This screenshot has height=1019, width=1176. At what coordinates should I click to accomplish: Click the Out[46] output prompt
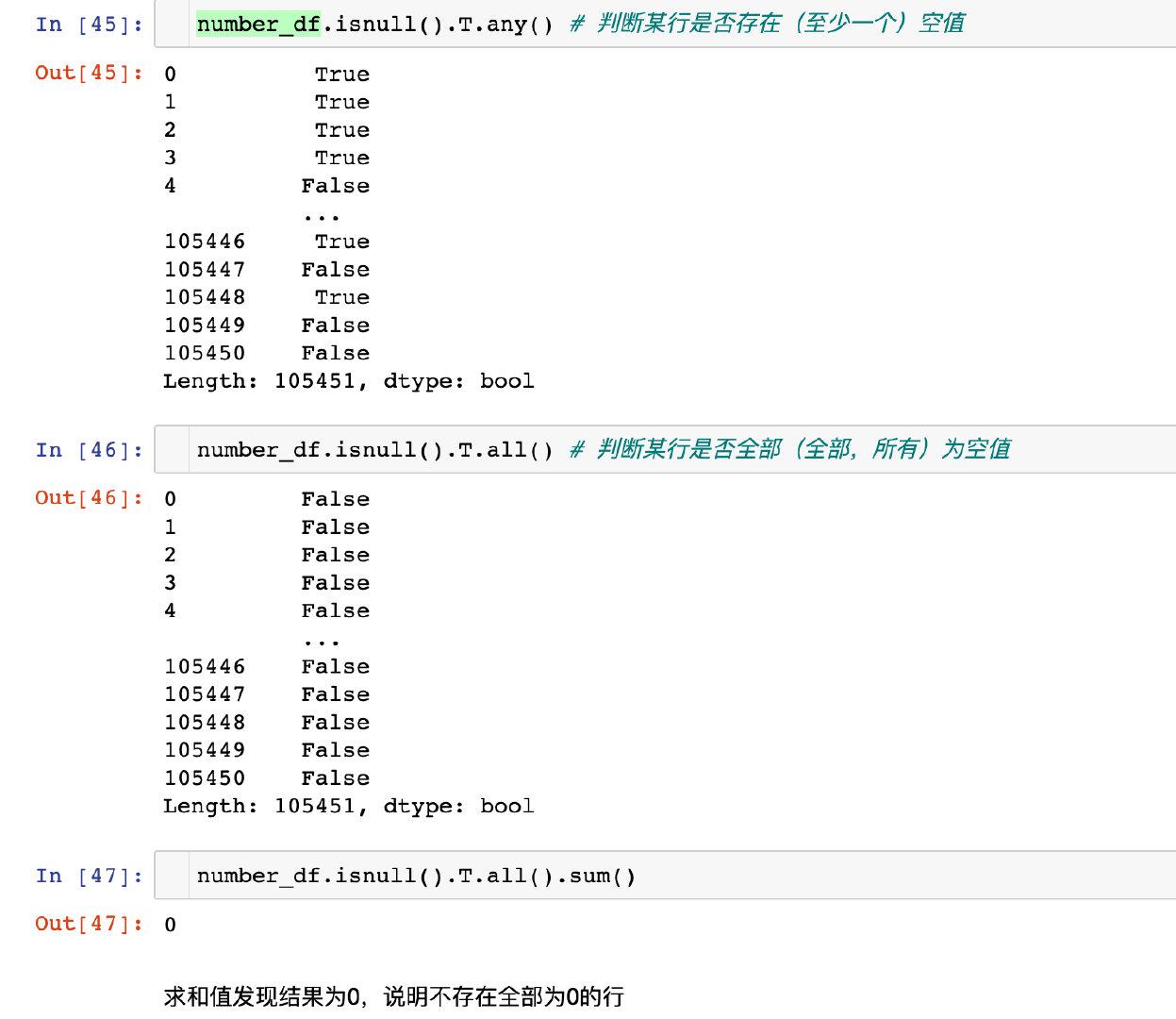[x=90, y=497]
